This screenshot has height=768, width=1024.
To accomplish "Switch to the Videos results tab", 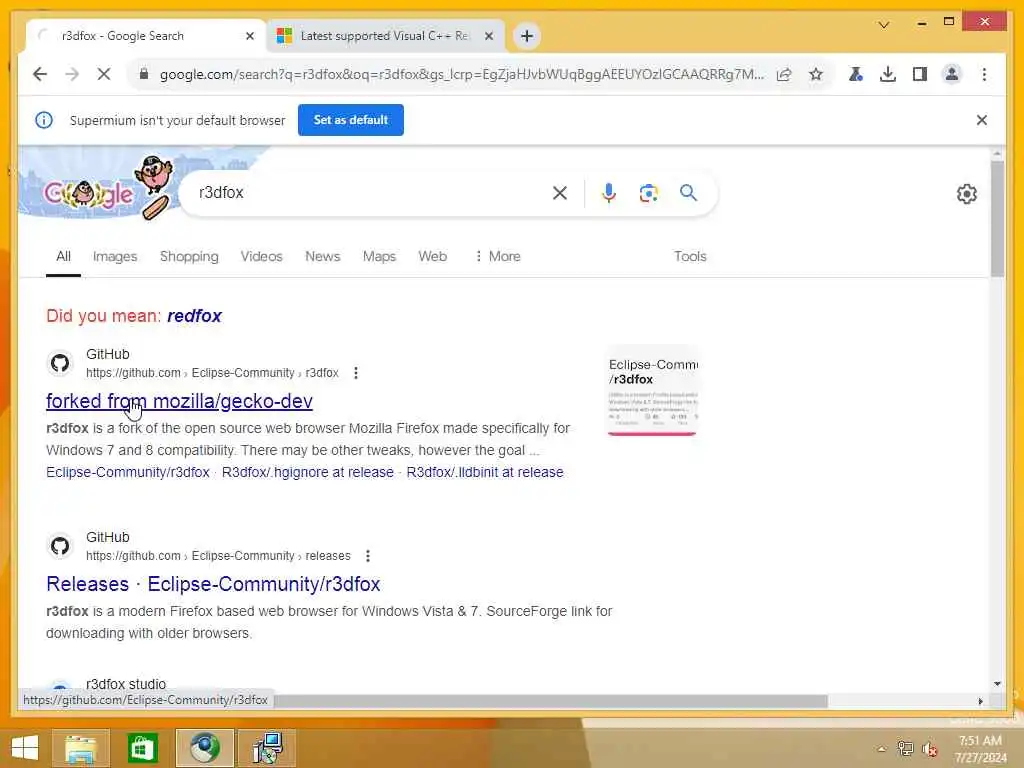I will click(261, 257).
